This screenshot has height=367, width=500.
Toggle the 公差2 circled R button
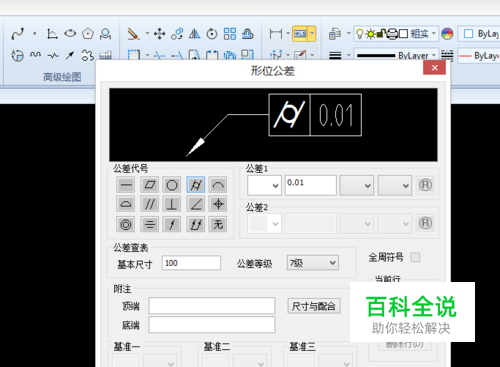pyautogui.click(x=425, y=223)
